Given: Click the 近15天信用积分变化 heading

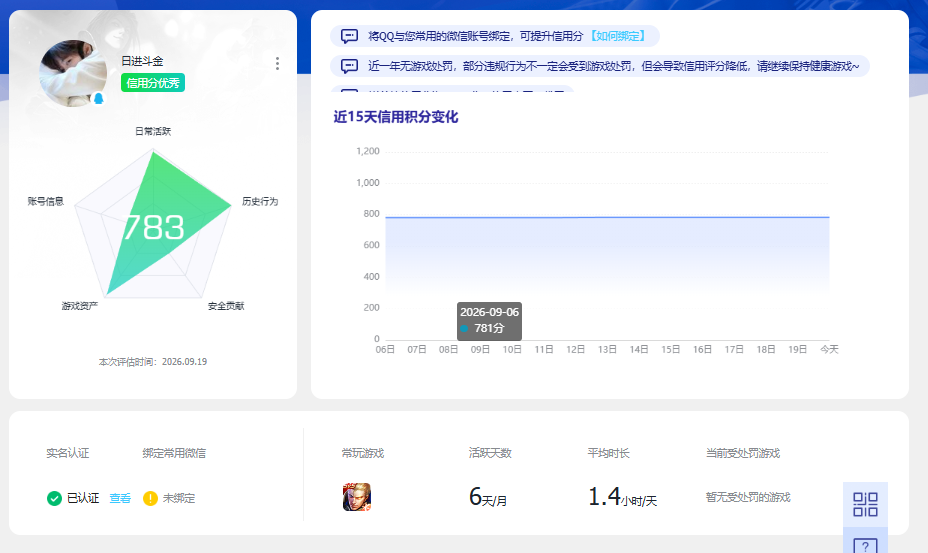Looking at the screenshot, I should 395,117.
